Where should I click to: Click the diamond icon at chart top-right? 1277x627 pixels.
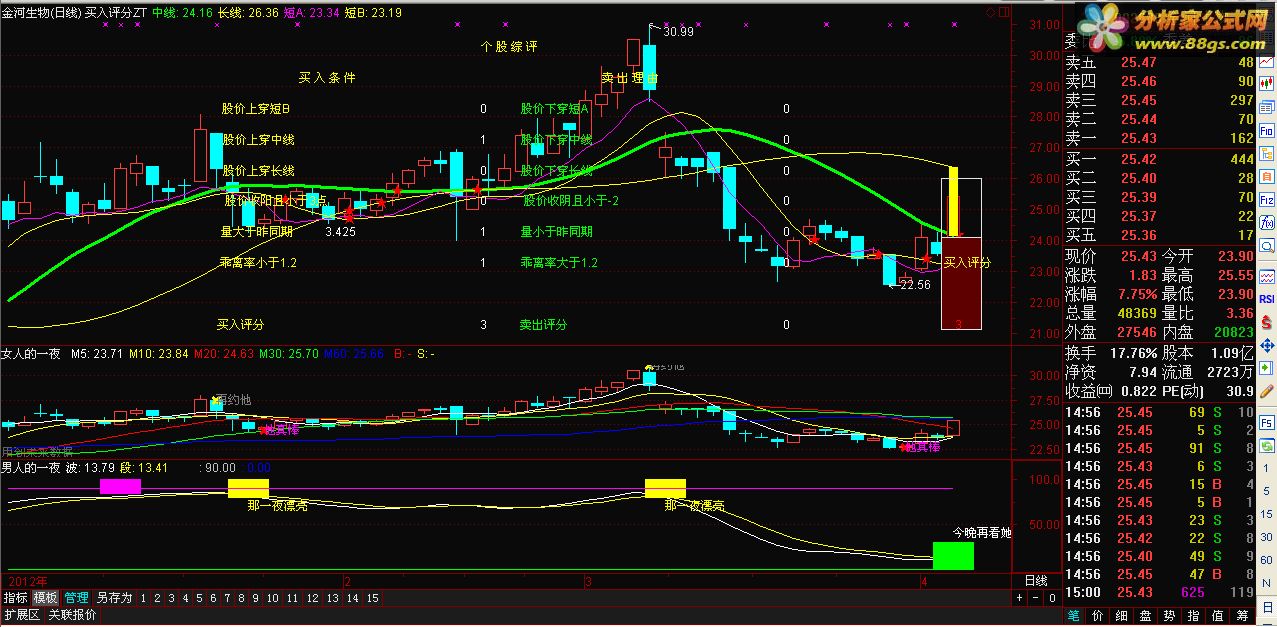coord(990,12)
